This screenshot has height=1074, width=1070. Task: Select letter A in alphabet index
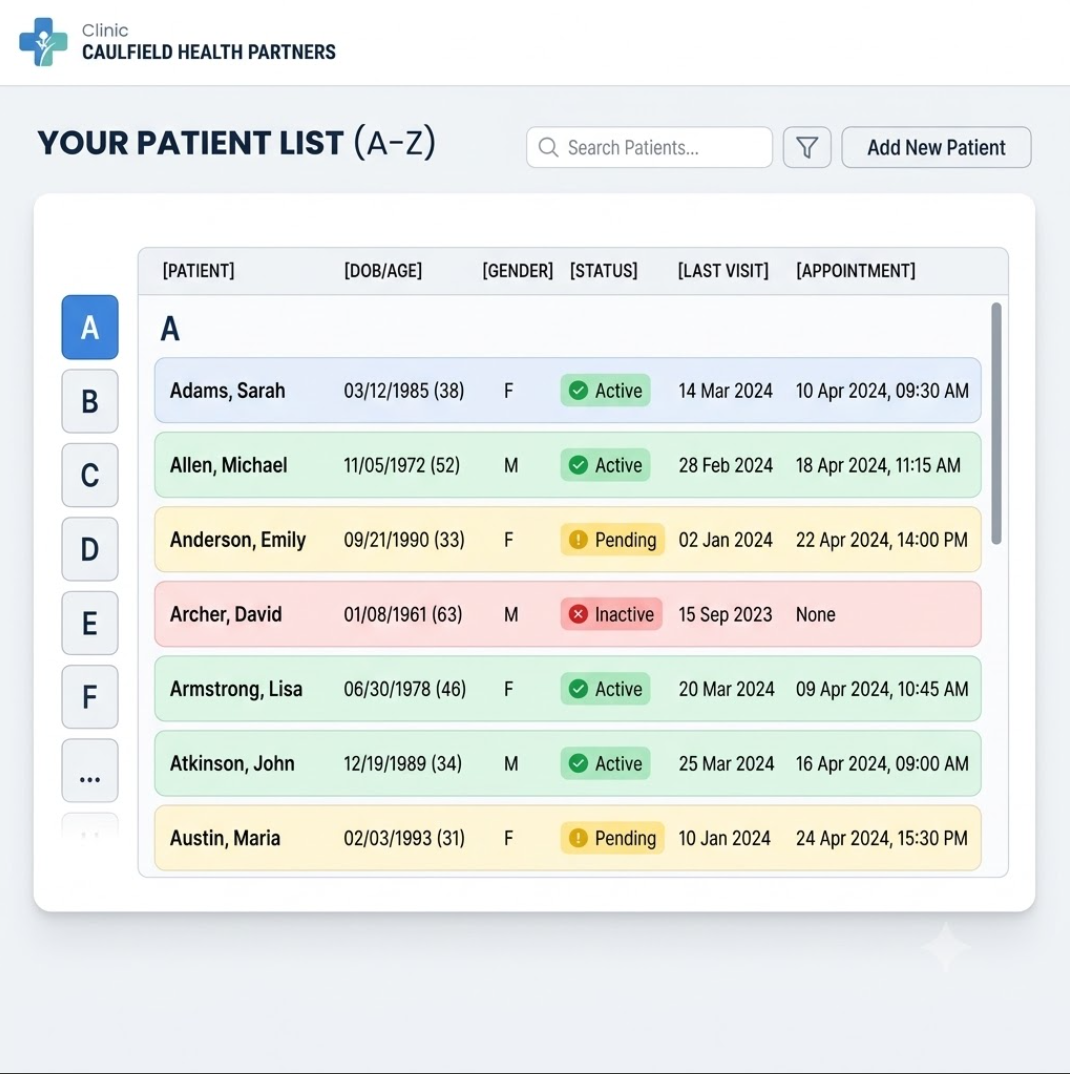pyautogui.click(x=90, y=327)
